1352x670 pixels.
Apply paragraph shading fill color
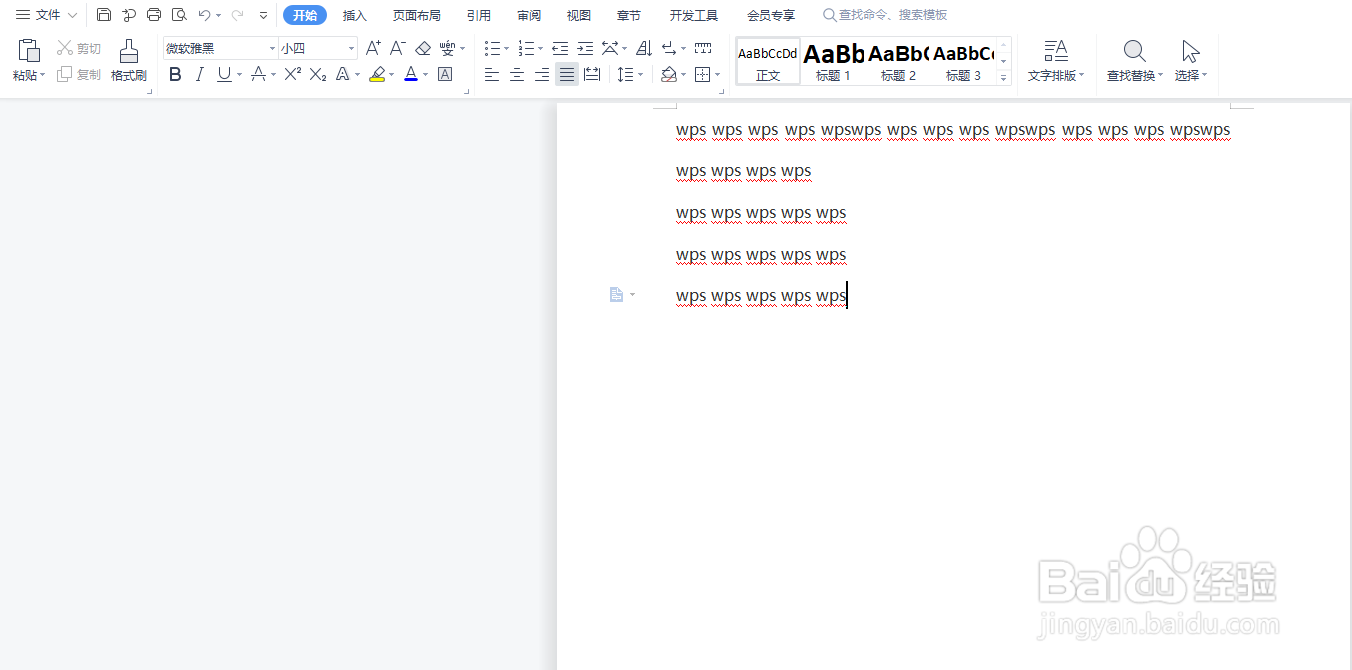669,74
